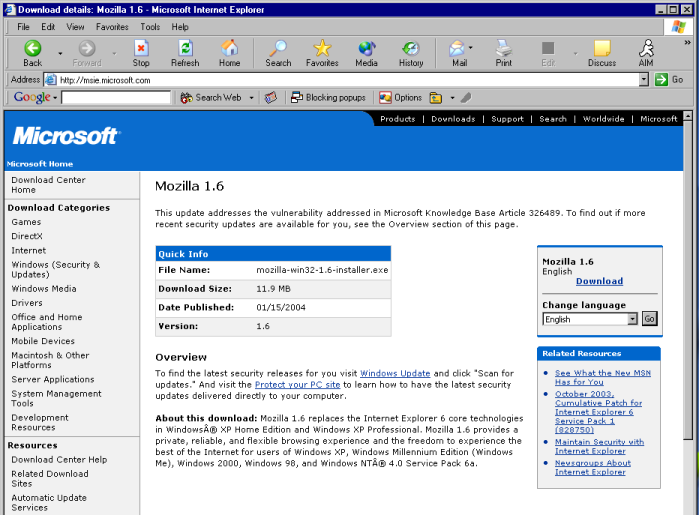This screenshot has height=515, width=699.
Task: Open the Search Web dropdown arrow
Action: click(x=251, y=98)
